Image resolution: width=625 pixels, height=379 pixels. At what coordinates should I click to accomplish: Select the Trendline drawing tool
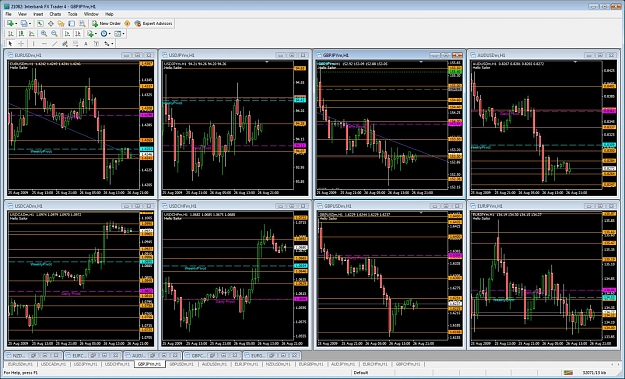(54, 44)
